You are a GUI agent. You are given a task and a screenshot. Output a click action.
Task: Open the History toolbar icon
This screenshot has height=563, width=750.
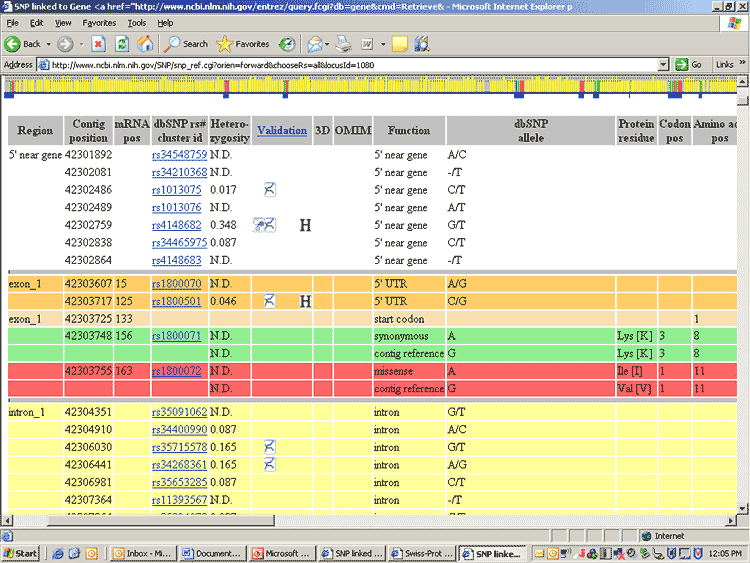287,44
